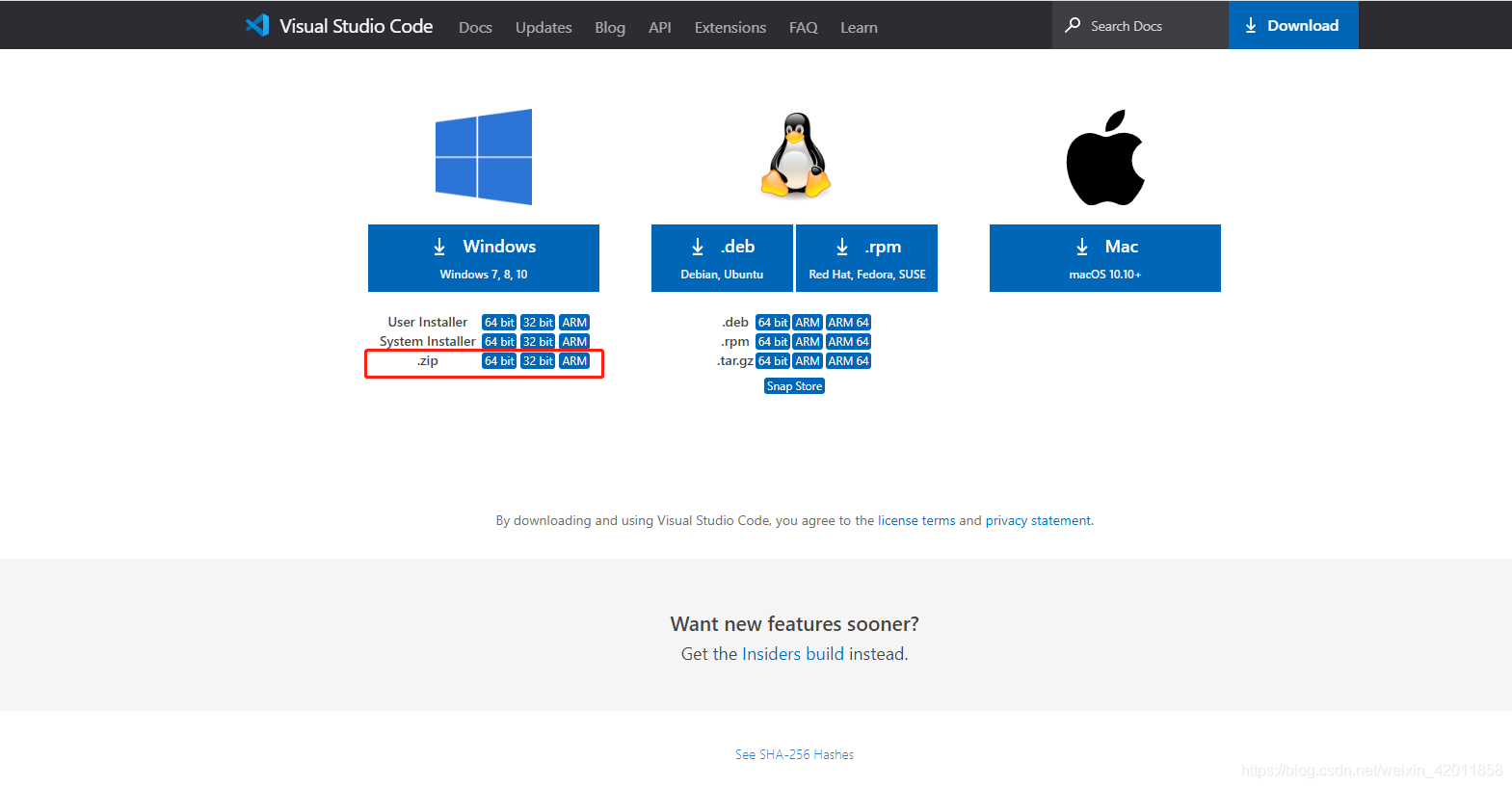Select .tar.gz 64 bit

pos(773,361)
